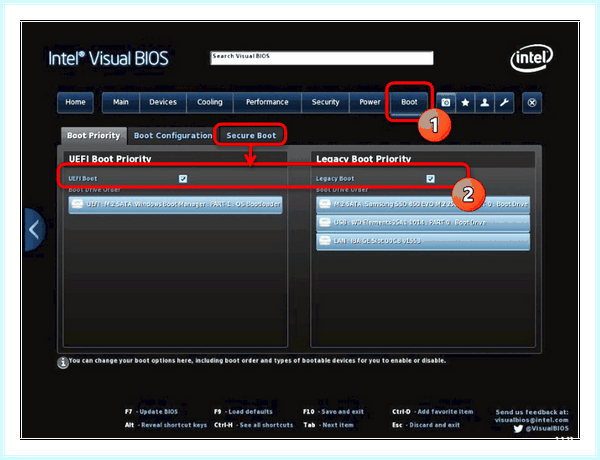Click the Legacy Boot Priority heading

364,159
